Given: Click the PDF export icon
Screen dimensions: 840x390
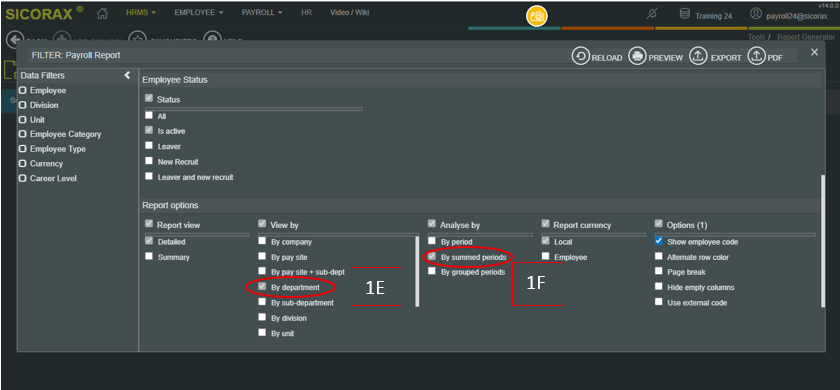Looking at the screenshot, I should [x=755, y=56].
